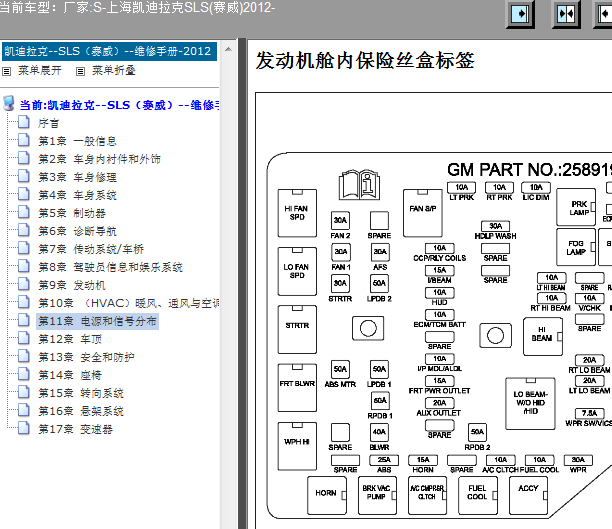Collapse all menus via 菜单折叠

[114, 71]
